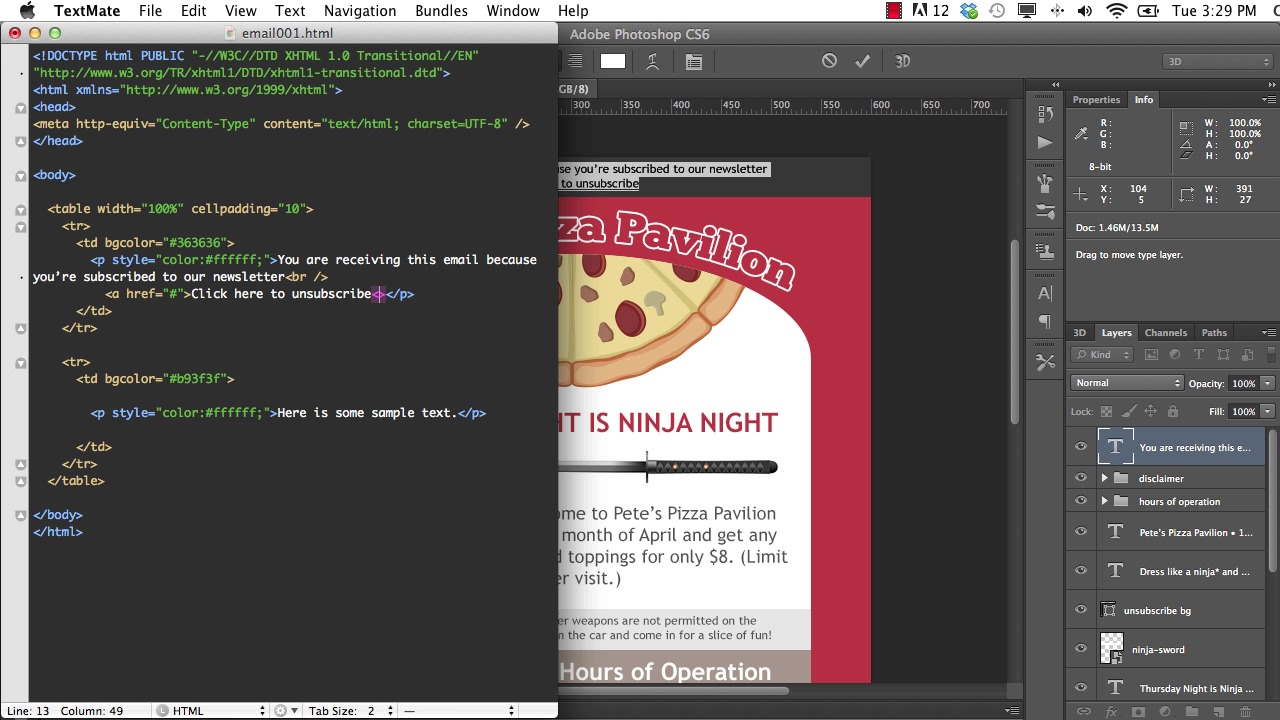The width and height of the screenshot is (1280, 720).
Task: Expand the disclaimer layer group
Action: click(x=1104, y=478)
